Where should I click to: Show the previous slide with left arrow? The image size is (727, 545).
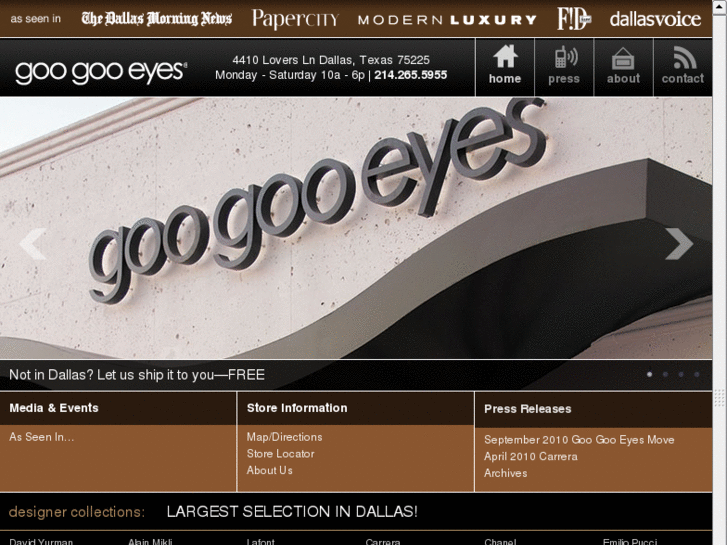33,244
